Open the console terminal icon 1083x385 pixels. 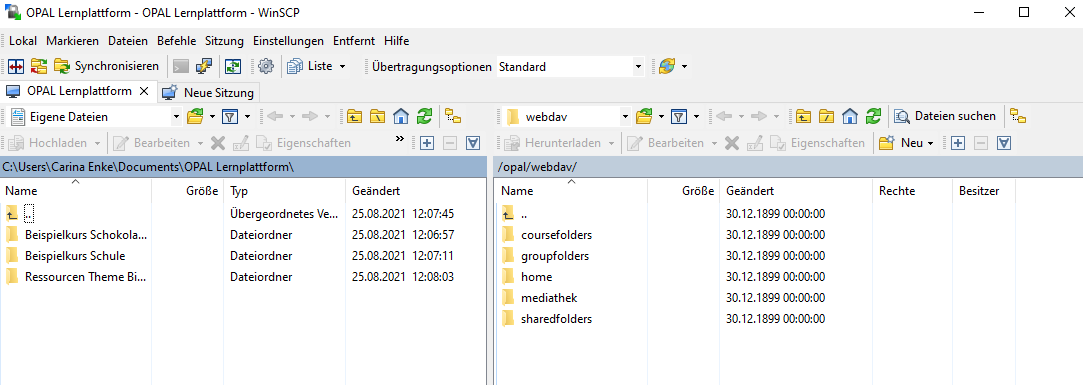coord(180,66)
